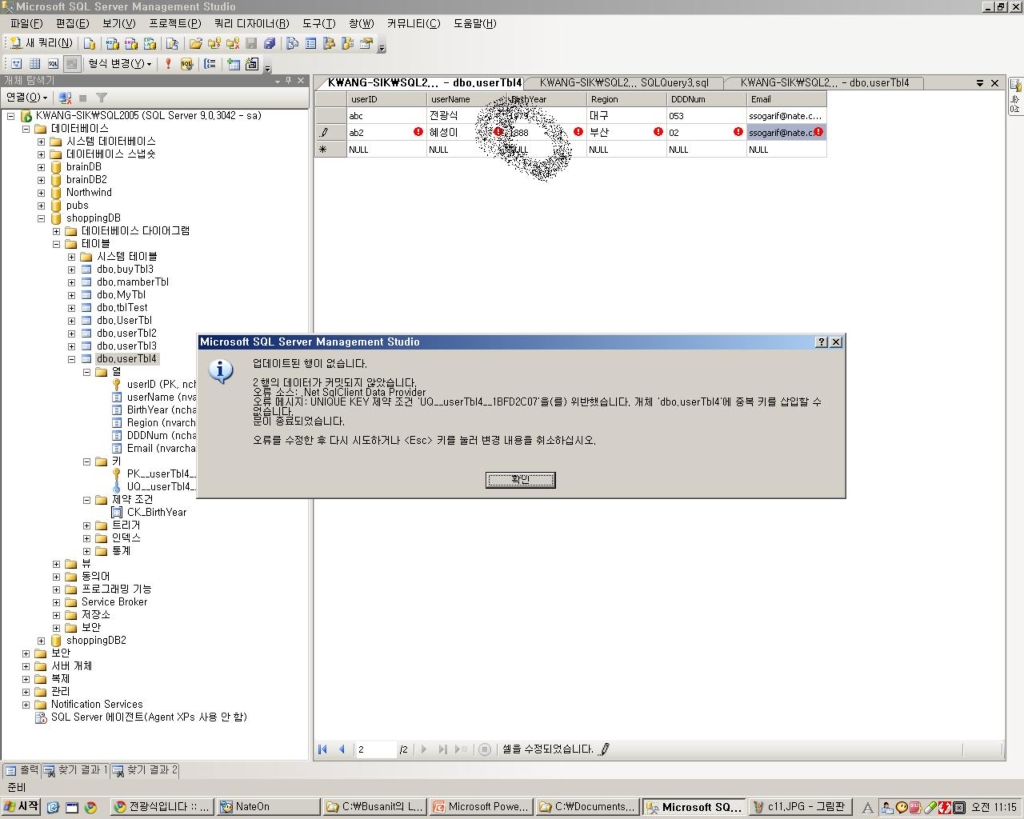
Task: Toggle the Show Diagram Pane icon
Action: click(x=17, y=64)
